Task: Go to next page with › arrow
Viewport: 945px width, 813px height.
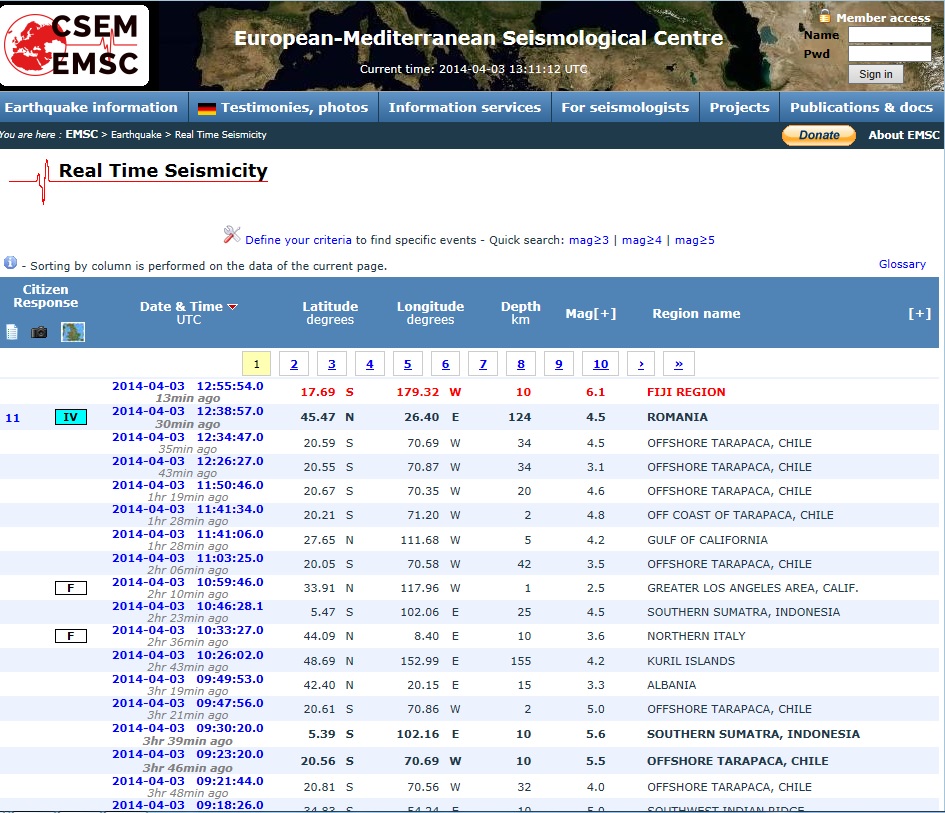Action: coord(641,364)
